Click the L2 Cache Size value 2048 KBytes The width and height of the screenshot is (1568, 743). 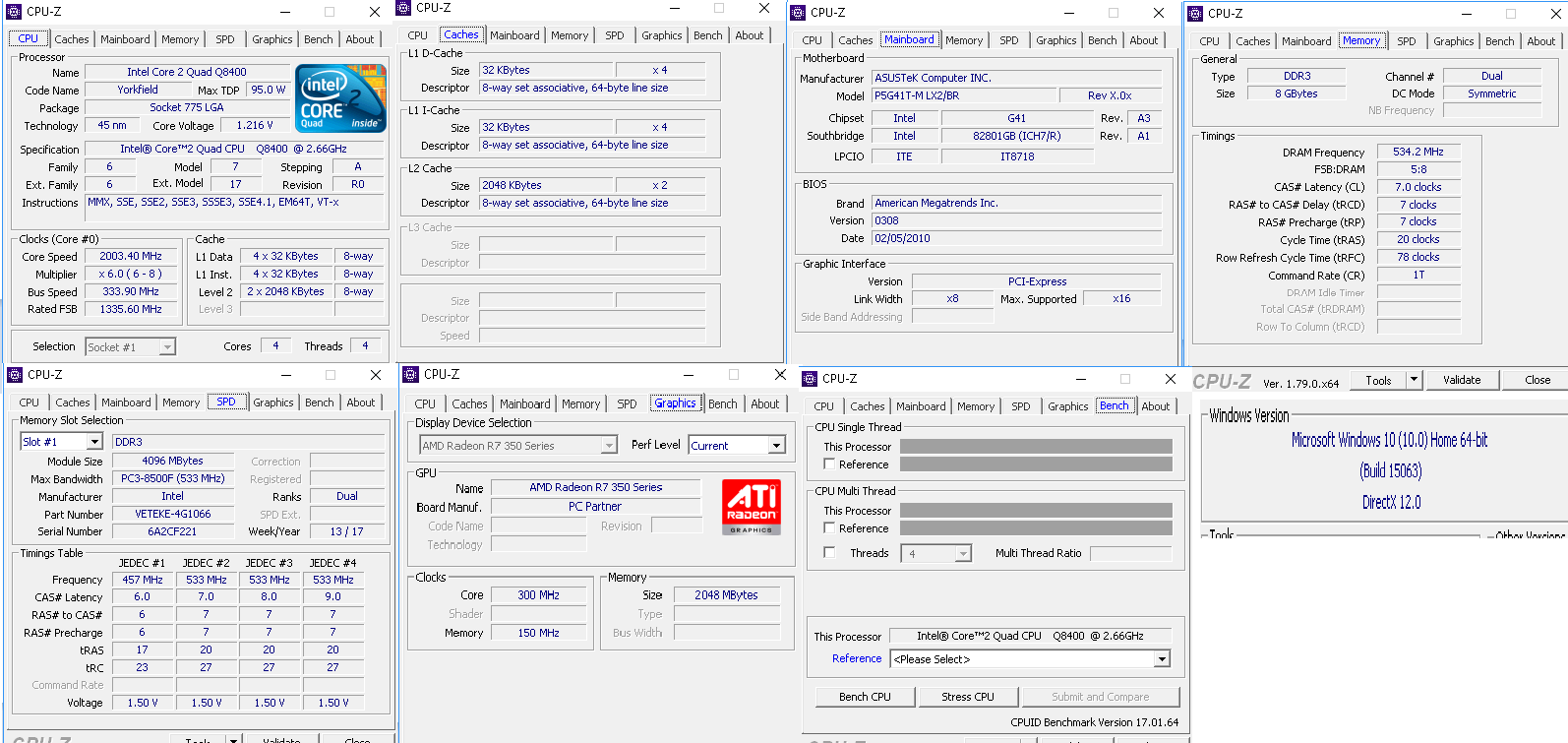[546, 185]
